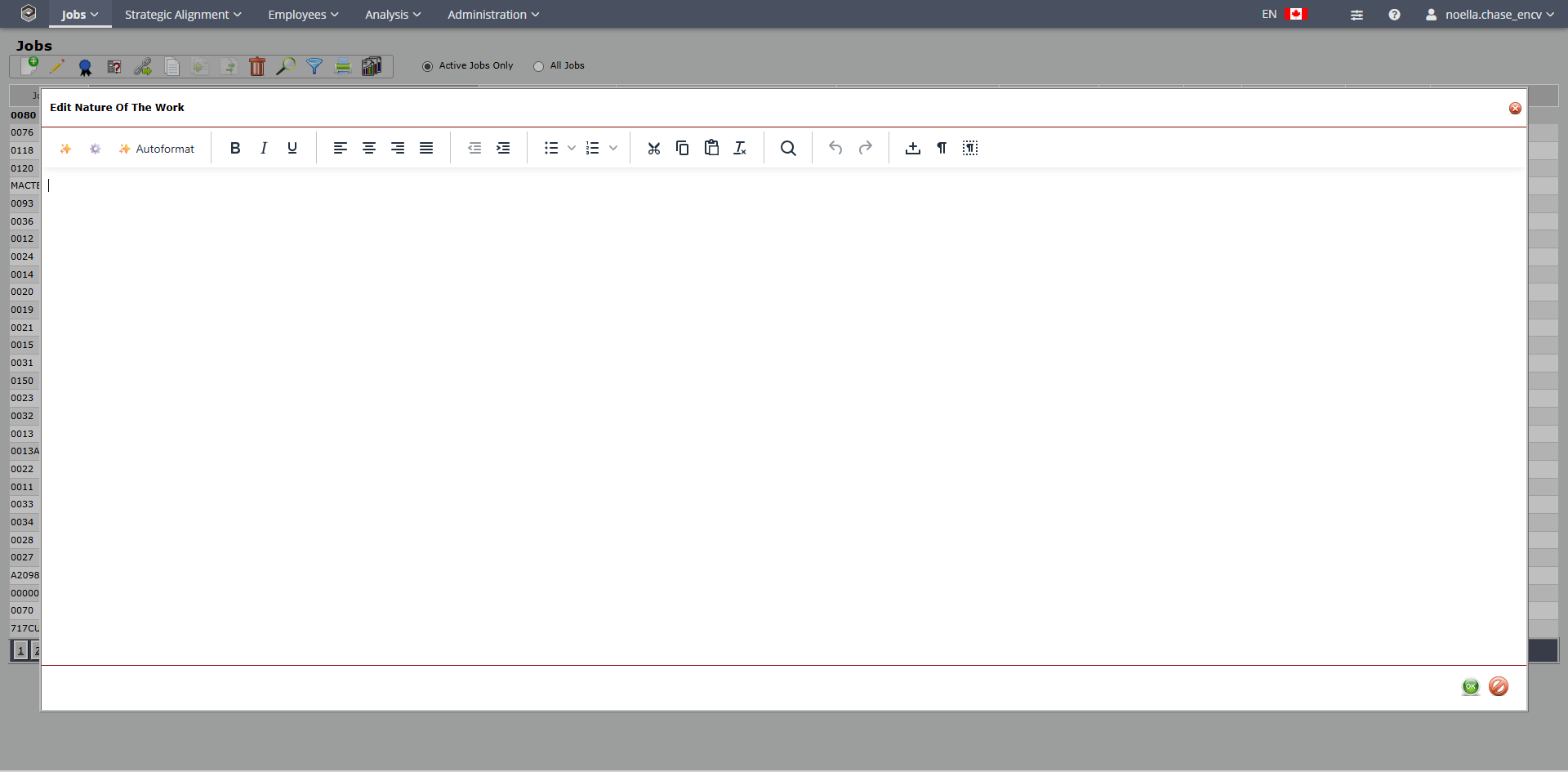Select the search magnifier icon on Jobs toolbar

pyautogui.click(x=286, y=66)
